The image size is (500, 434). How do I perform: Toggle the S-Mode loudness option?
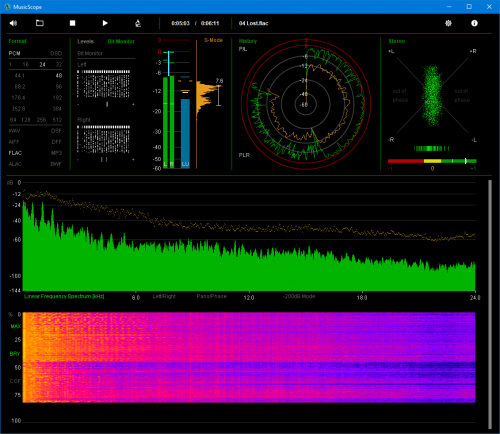click(x=213, y=40)
